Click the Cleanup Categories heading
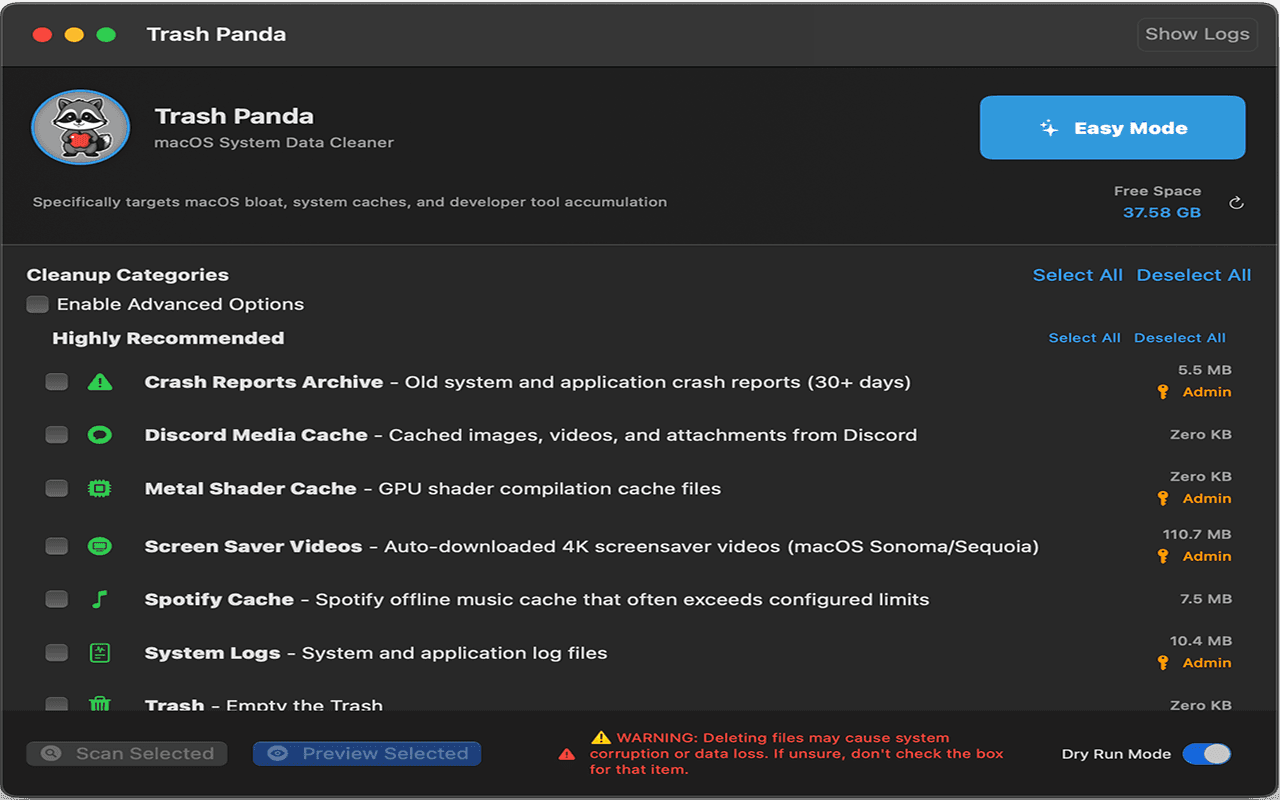Image resolution: width=1280 pixels, height=800 pixels. coord(128,275)
